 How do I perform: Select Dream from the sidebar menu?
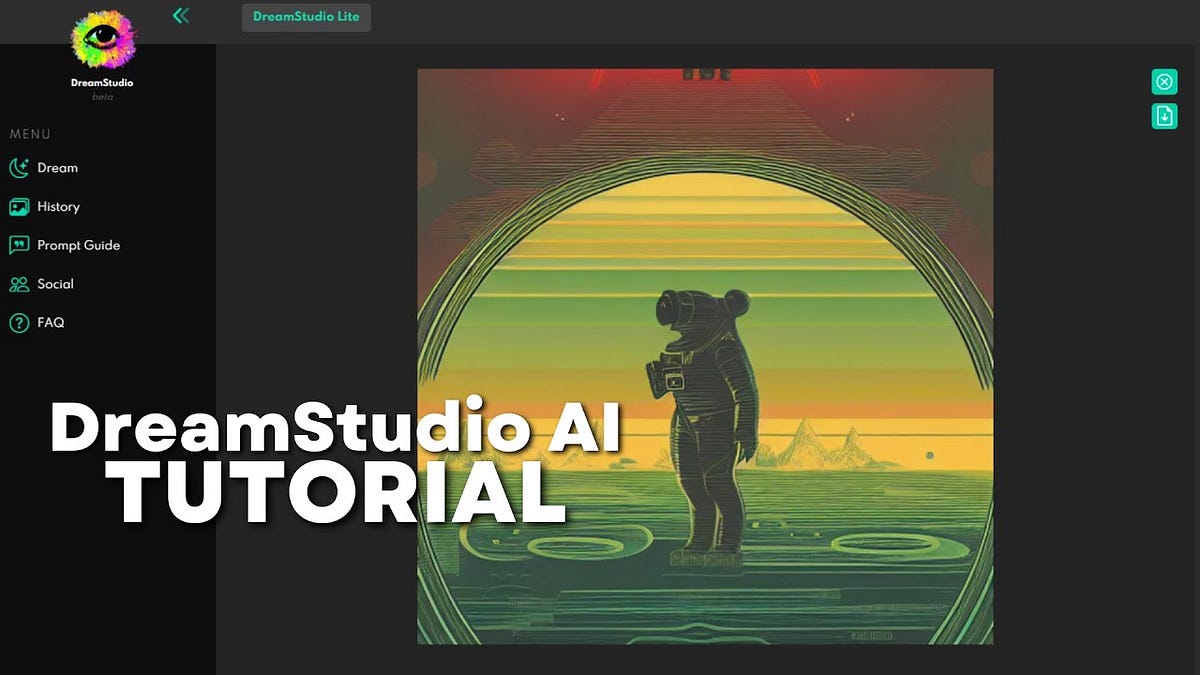tap(57, 167)
